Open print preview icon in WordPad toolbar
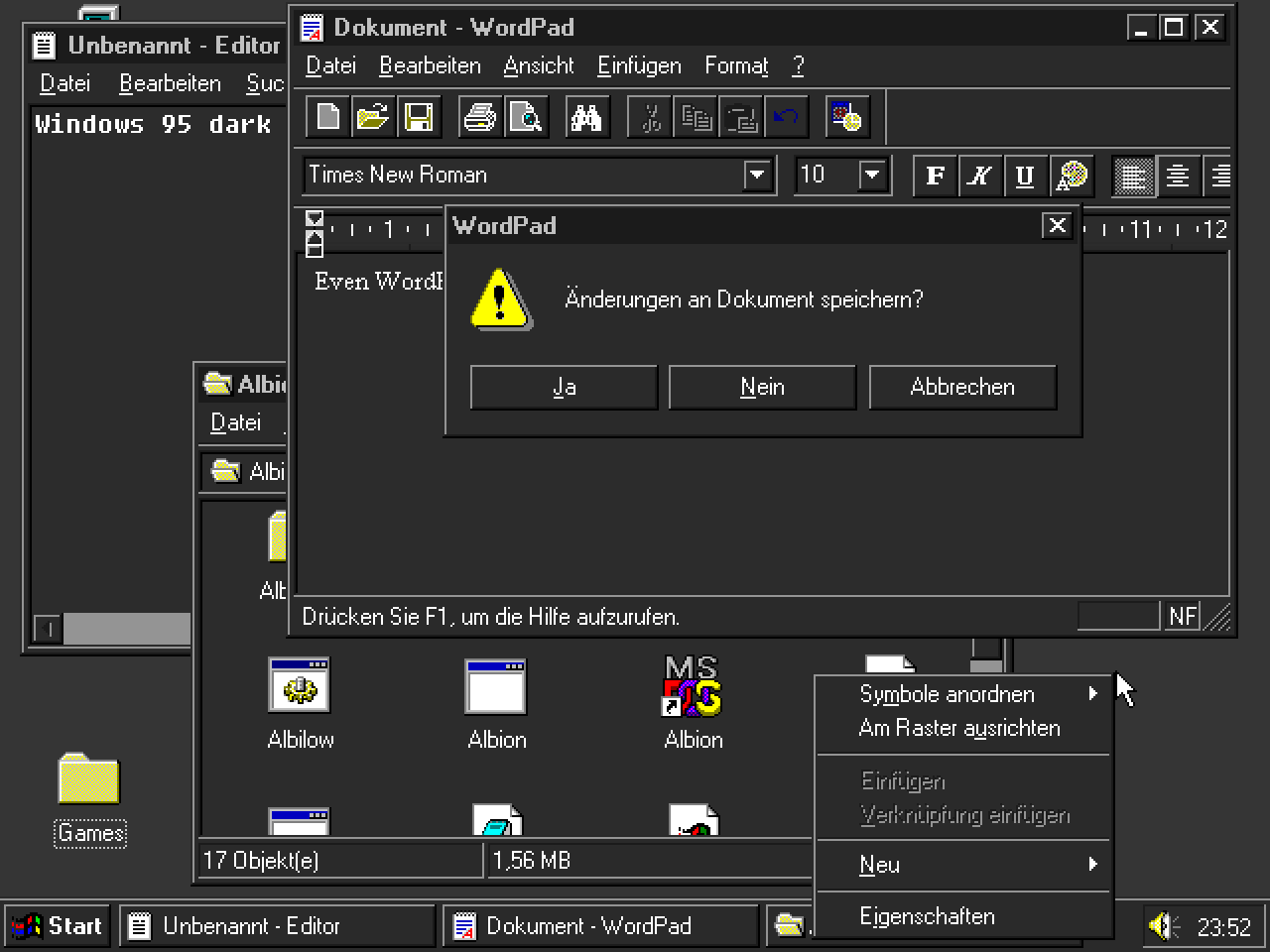 (x=526, y=117)
